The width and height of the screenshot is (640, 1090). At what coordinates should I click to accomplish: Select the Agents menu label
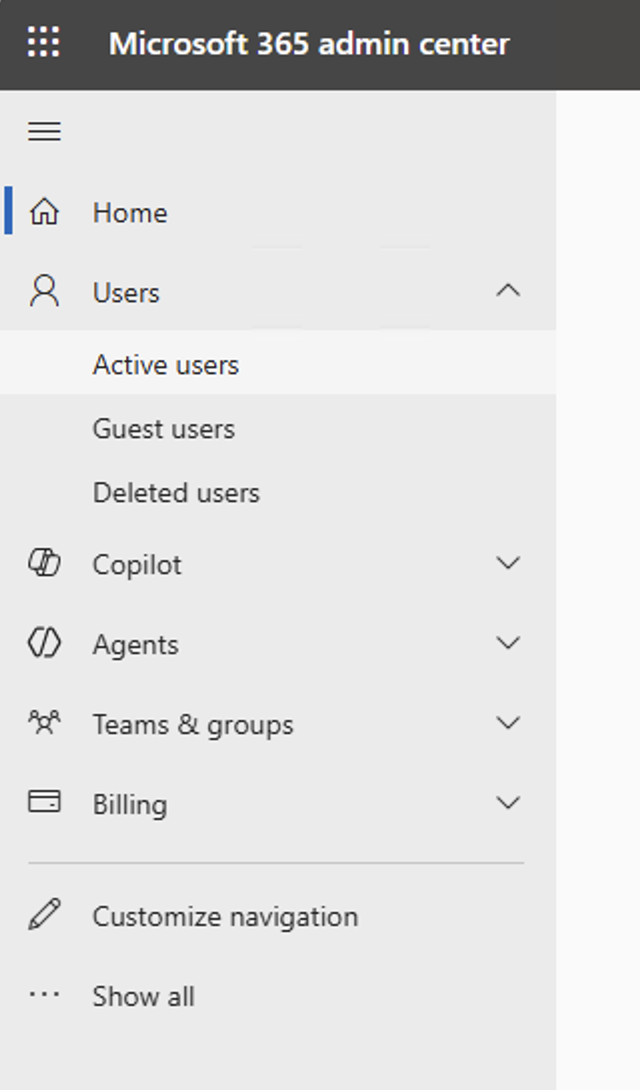[136, 645]
